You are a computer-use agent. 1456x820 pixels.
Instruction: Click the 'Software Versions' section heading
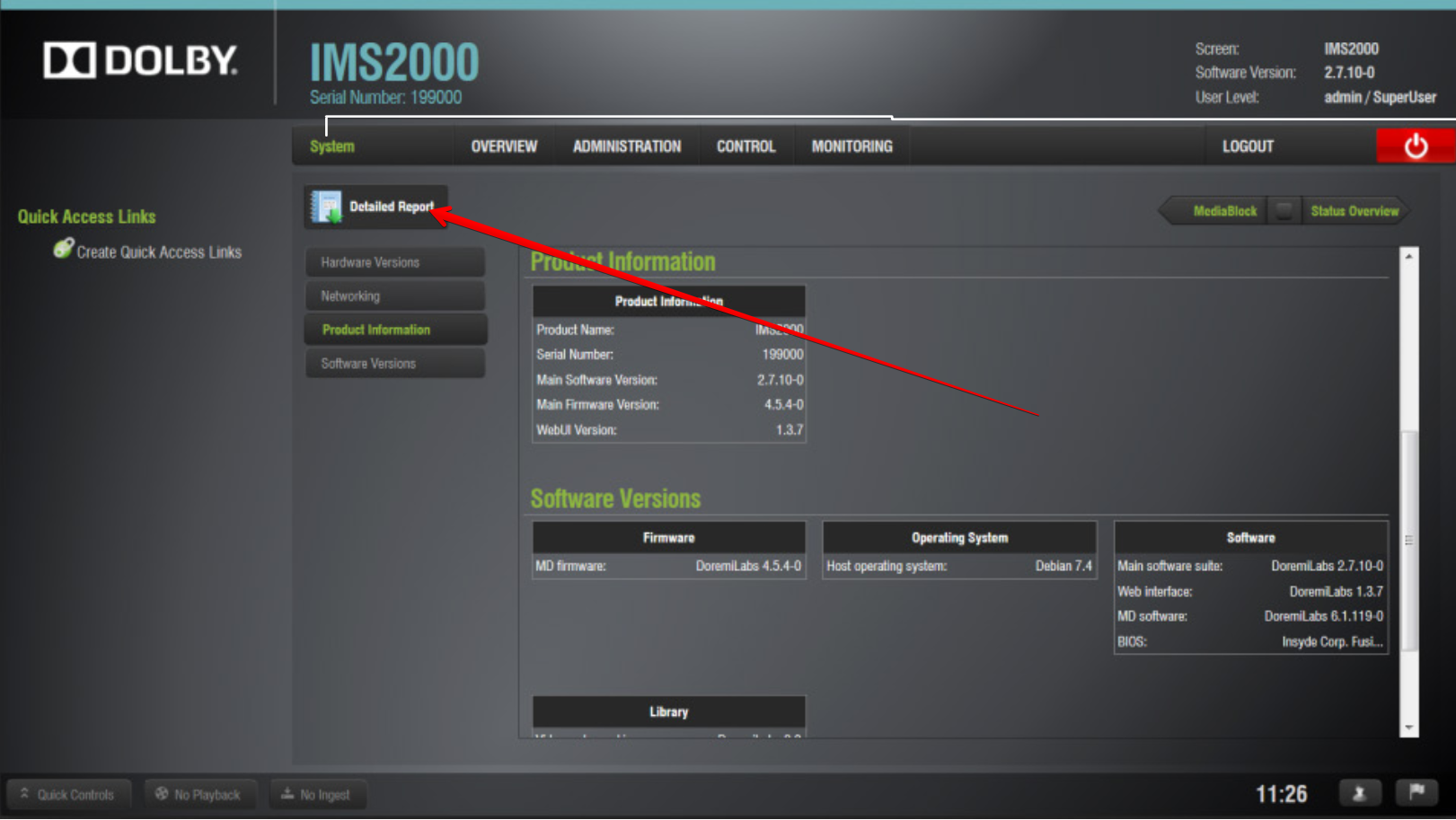615,499
